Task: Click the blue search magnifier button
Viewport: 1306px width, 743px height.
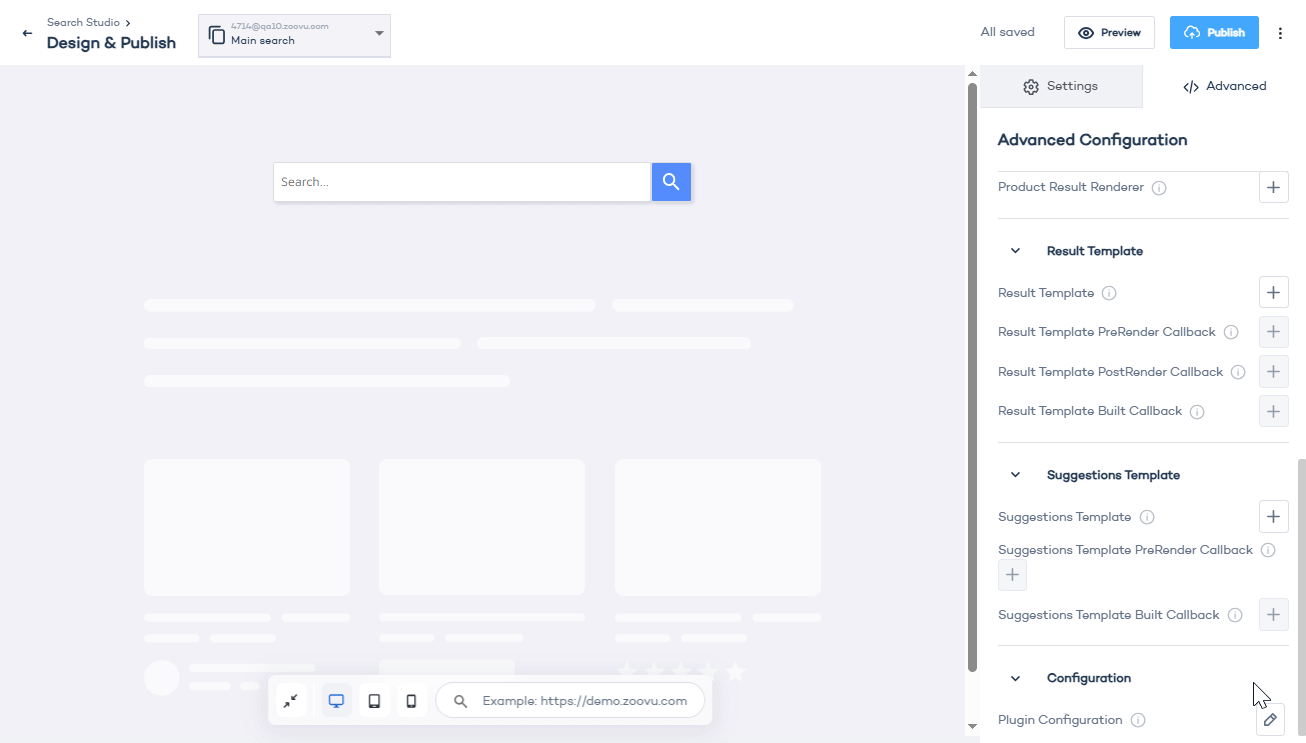Action: pyautogui.click(x=671, y=181)
